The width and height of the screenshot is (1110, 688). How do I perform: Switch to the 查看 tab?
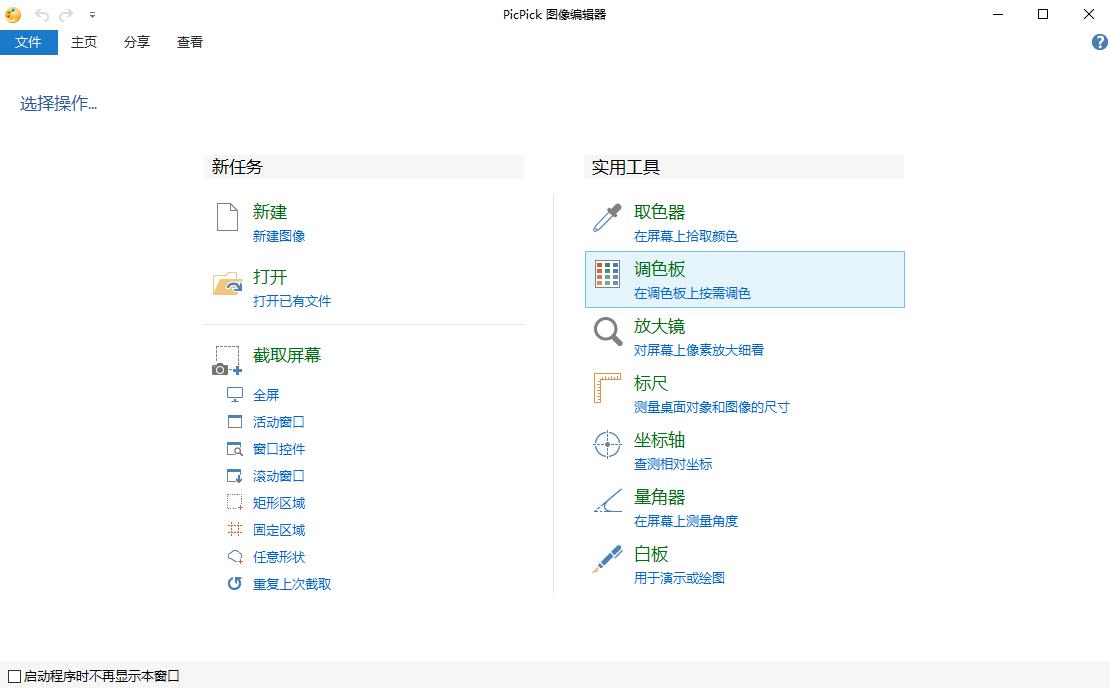pyautogui.click(x=189, y=42)
